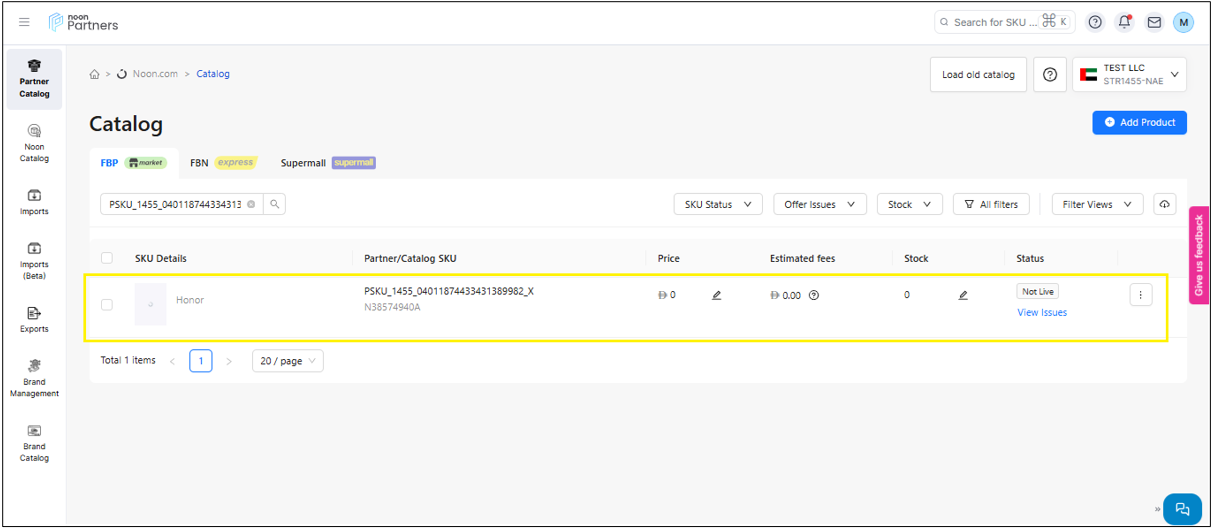This screenshot has height=529, width=1213.
Task: Toggle the select-all header checkbox
Action: [x=107, y=258]
